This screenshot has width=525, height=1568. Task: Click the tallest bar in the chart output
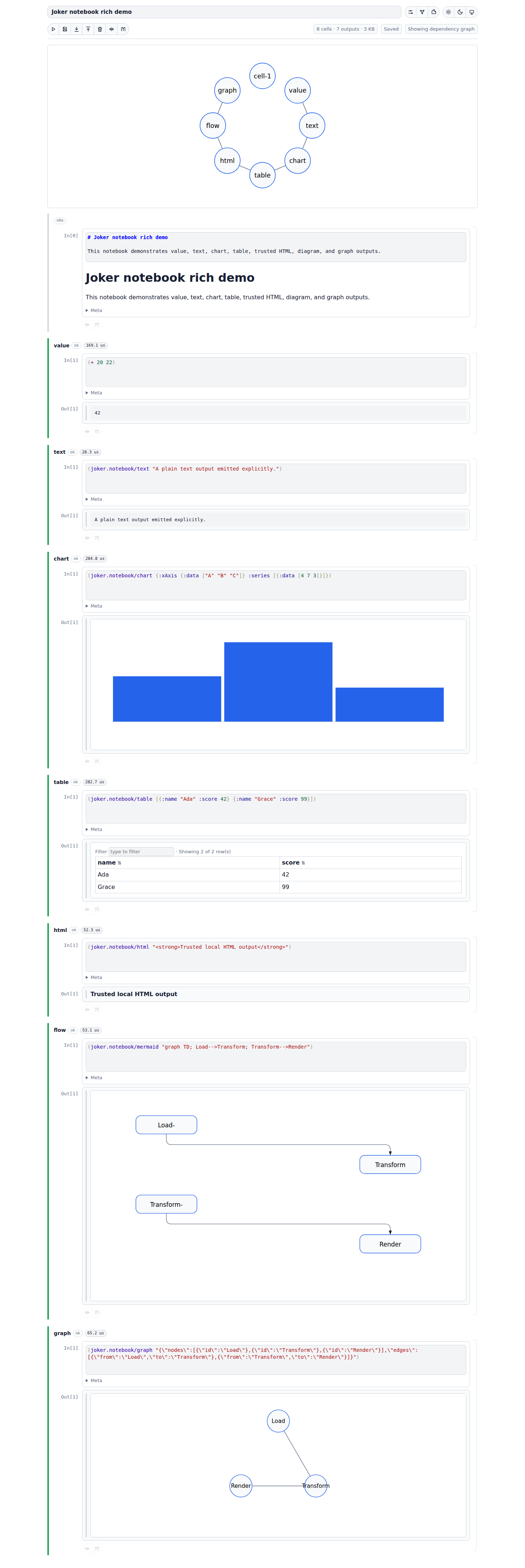click(278, 682)
